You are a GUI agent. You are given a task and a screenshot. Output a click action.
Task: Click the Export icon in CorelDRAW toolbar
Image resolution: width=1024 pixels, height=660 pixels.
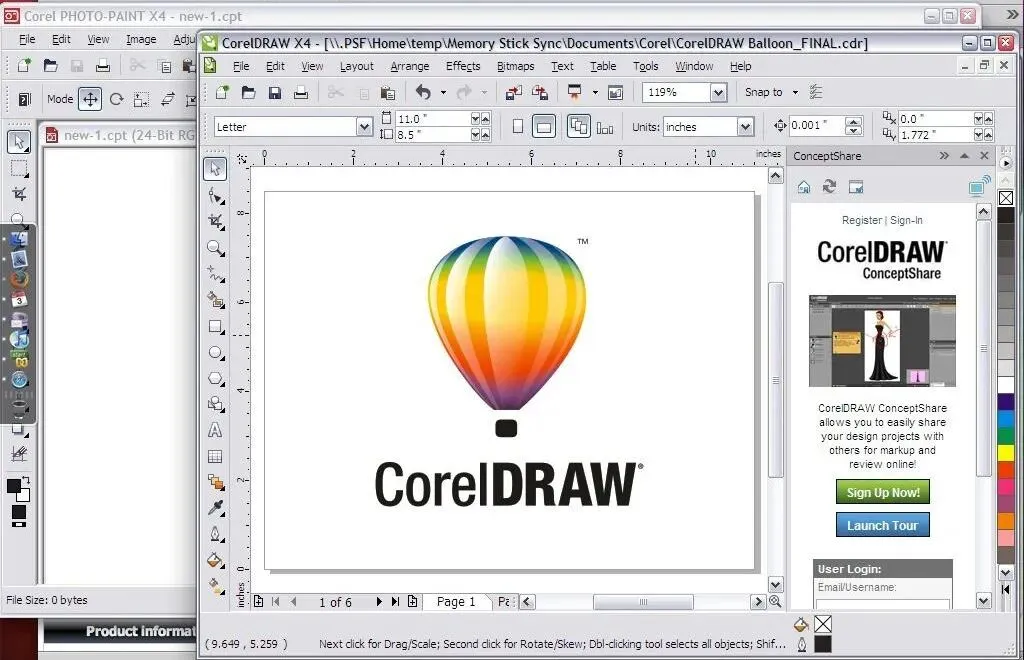coord(539,93)
